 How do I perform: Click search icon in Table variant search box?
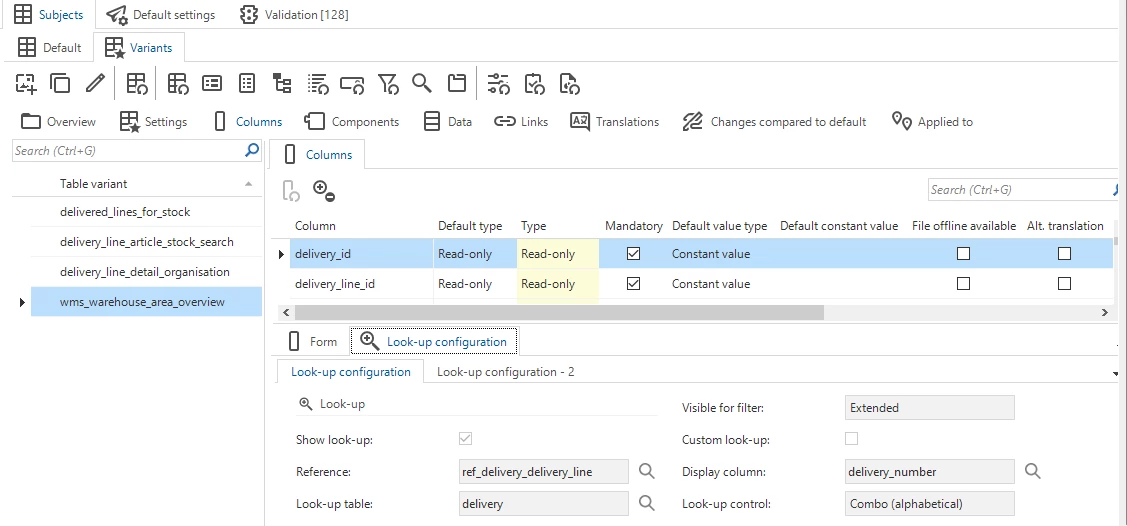point(252,150)
